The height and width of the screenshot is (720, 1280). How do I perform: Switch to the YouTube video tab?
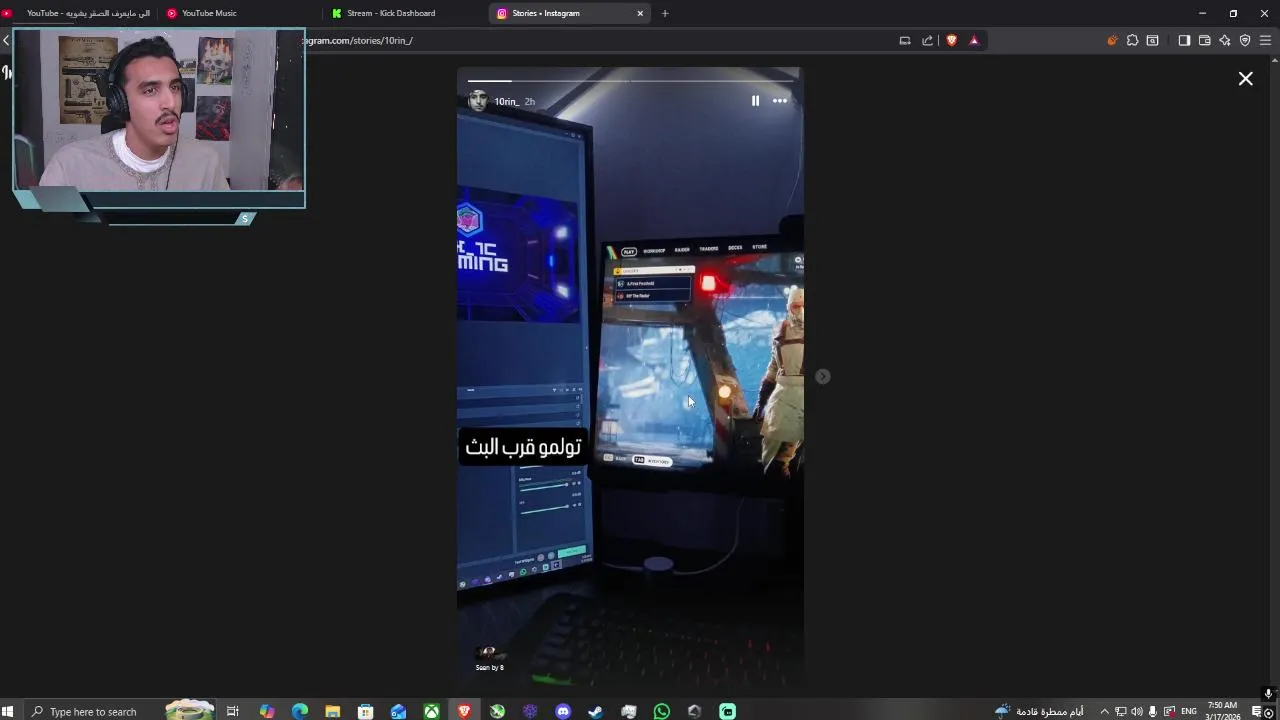point(80,13)
